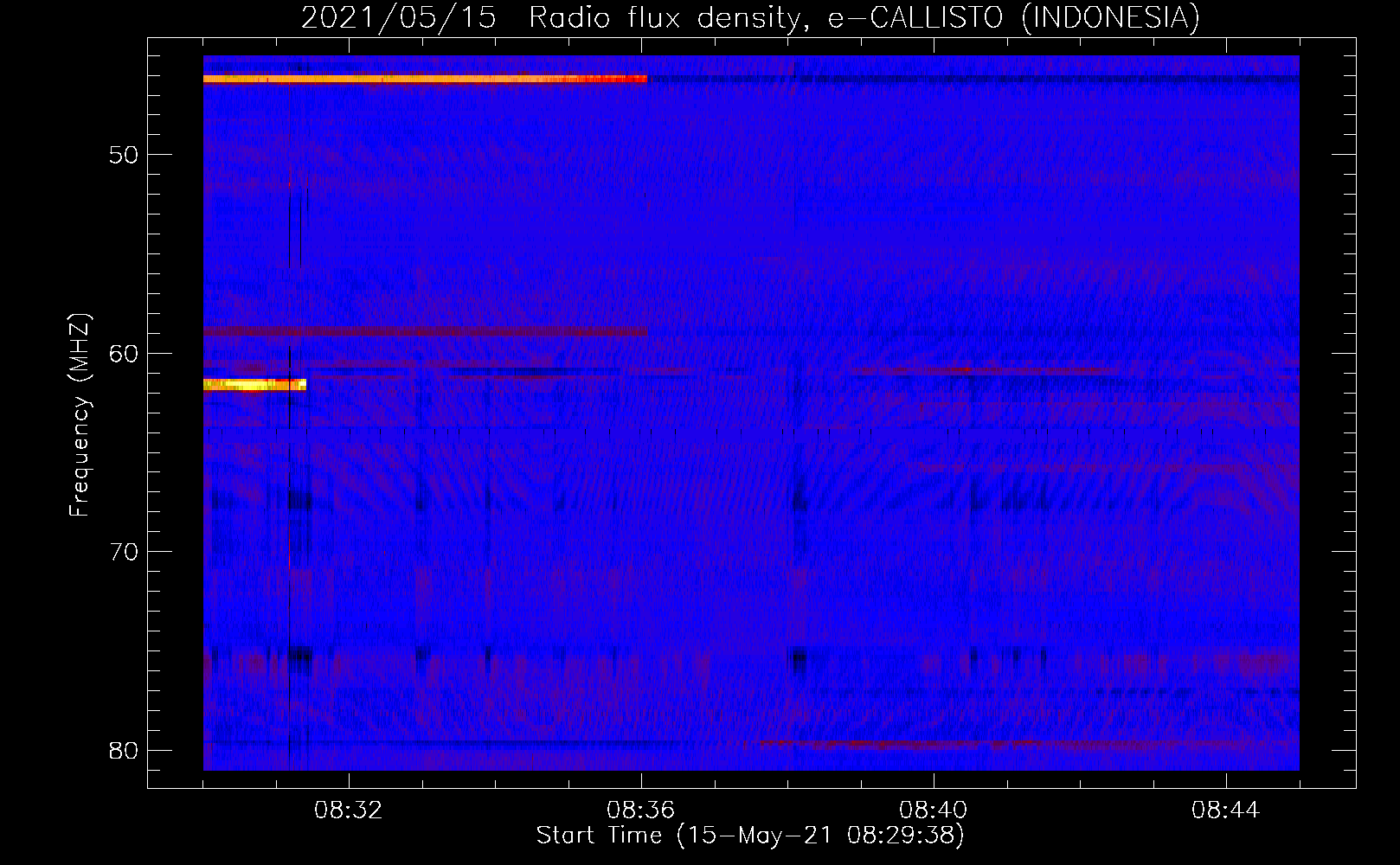Click the 08:36 time tick label
The width and height of the screenshot is (1400, 865).
(x=640, y=811)
